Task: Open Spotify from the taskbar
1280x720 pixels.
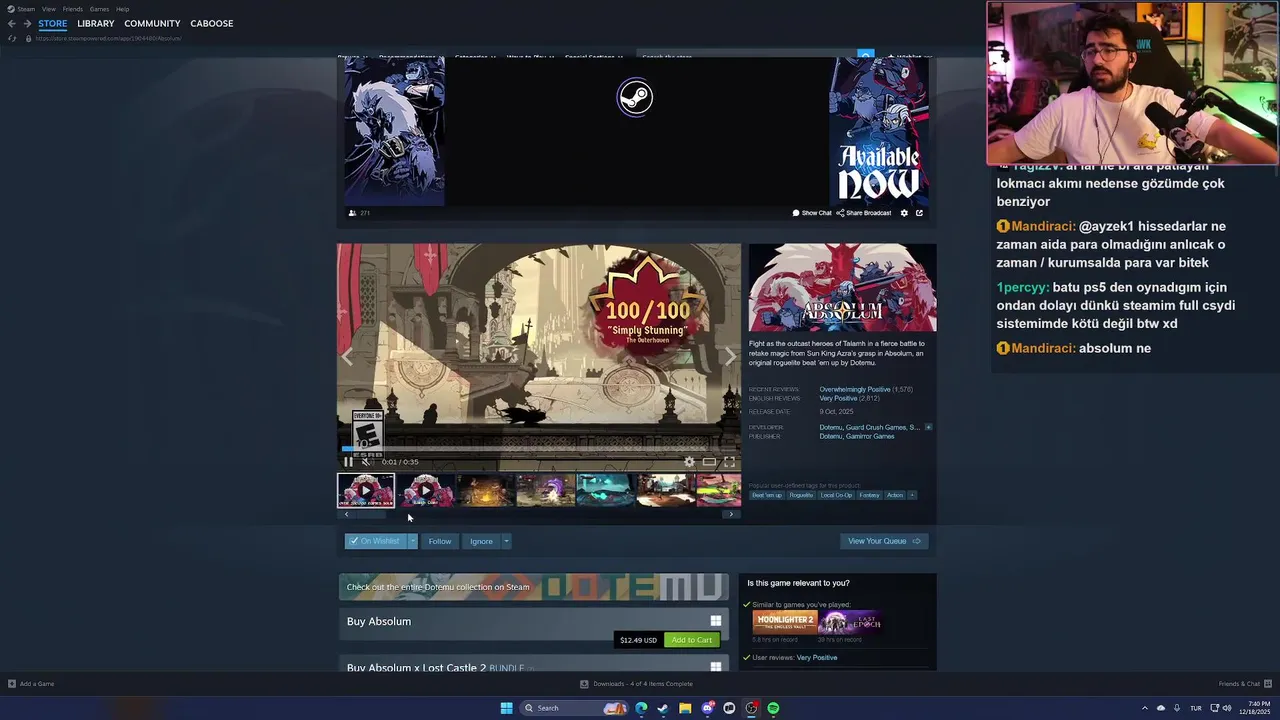Action: 773,708
